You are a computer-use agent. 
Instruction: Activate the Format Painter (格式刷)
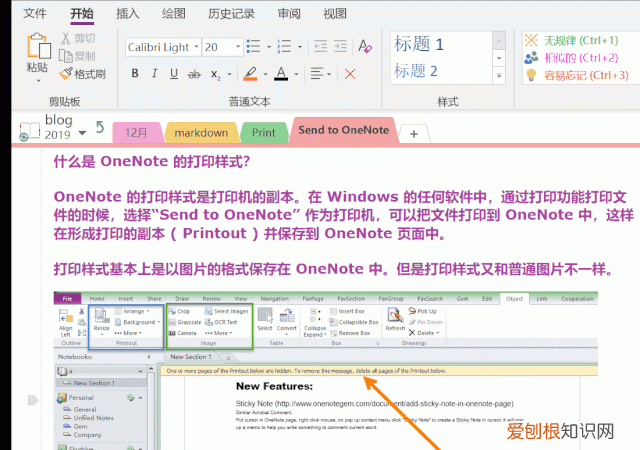click(82, 74)
